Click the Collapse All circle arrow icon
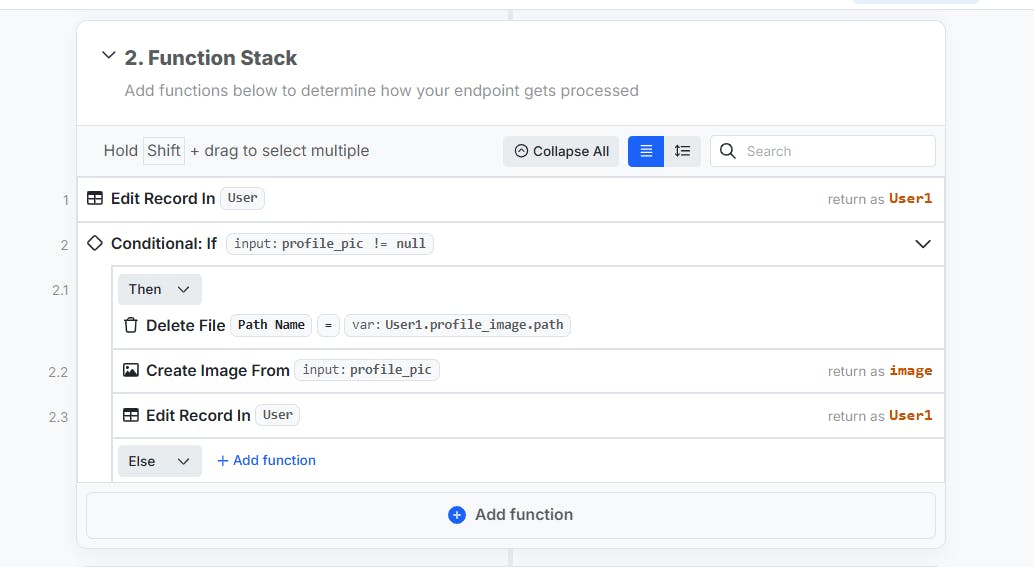Viewport: 1034px width, 567px height. tap(521, 151)
